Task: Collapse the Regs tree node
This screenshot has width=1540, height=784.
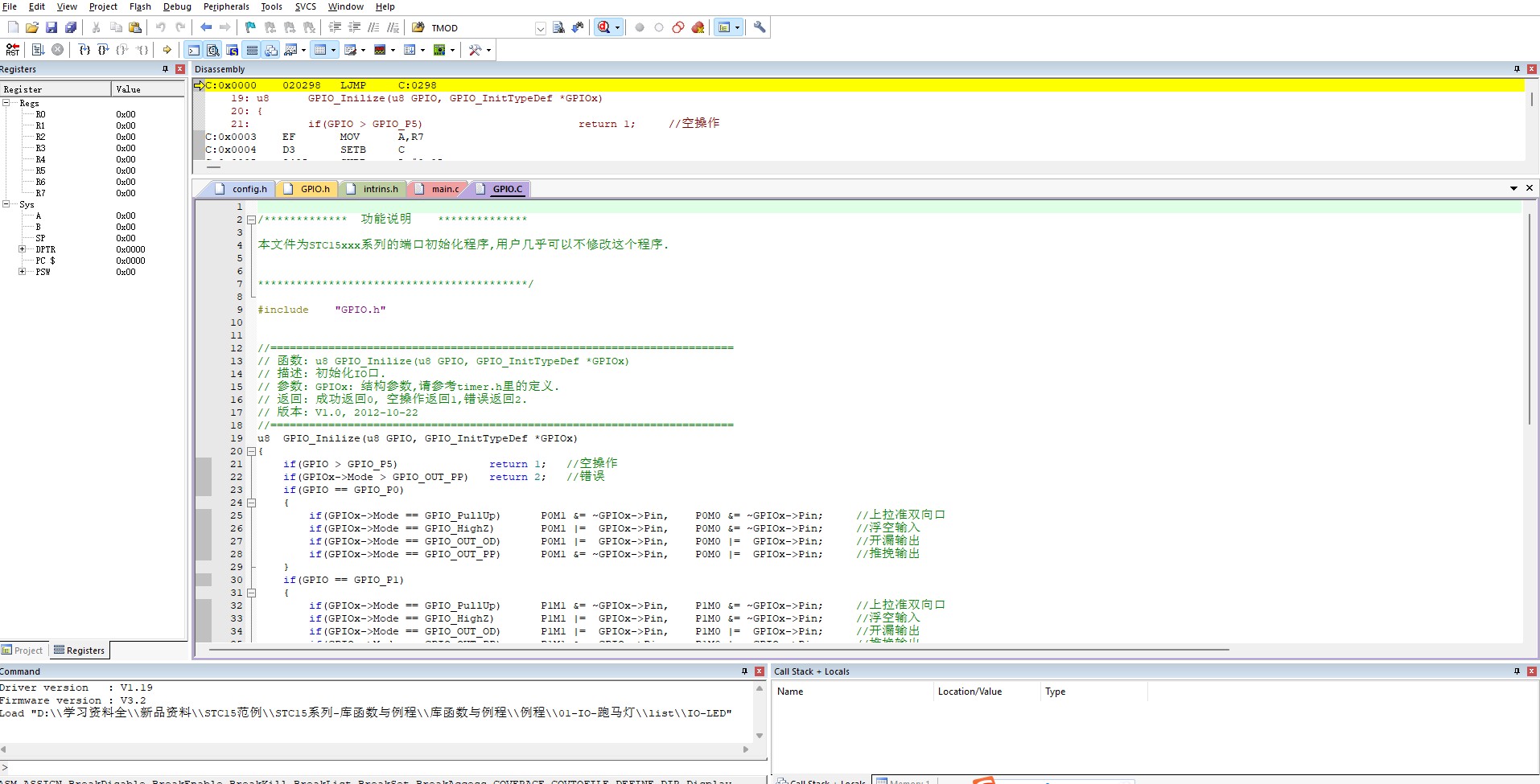Action: coord(6,103)
